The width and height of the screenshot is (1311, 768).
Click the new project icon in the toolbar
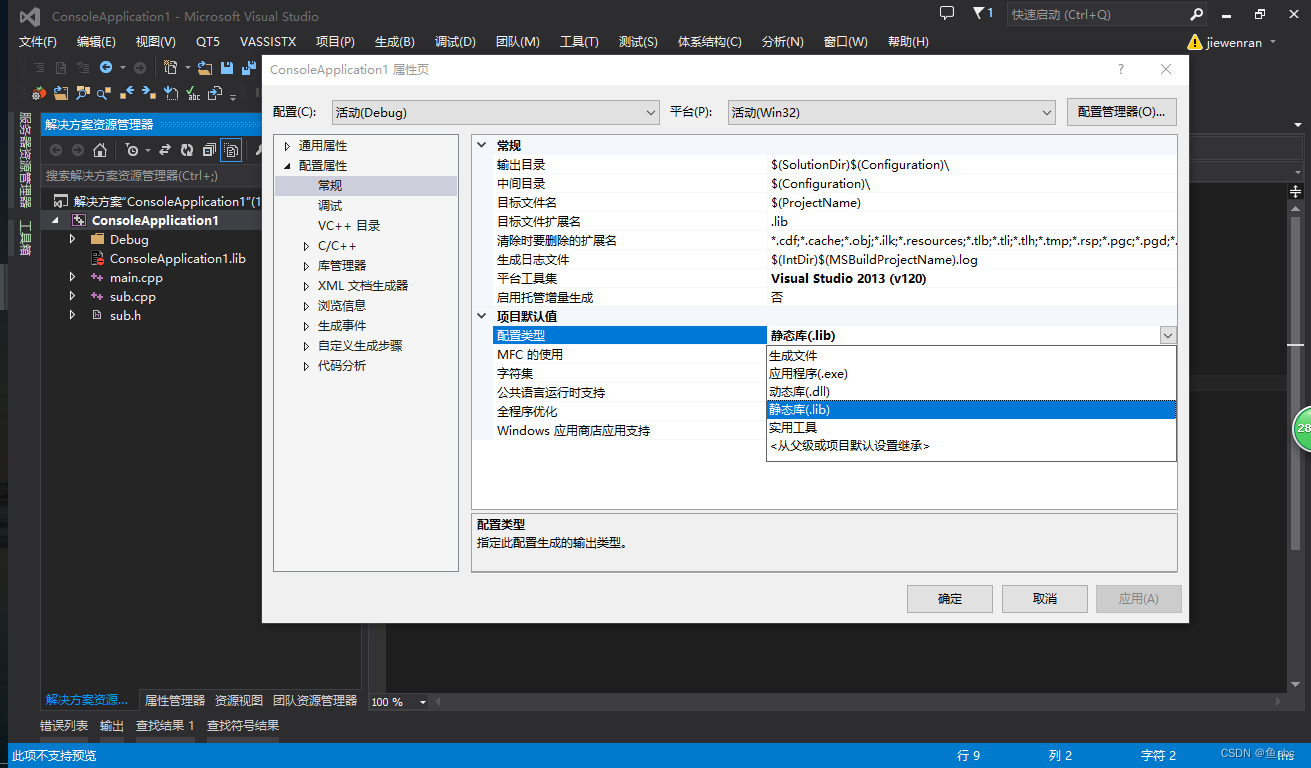click(171, 68)
